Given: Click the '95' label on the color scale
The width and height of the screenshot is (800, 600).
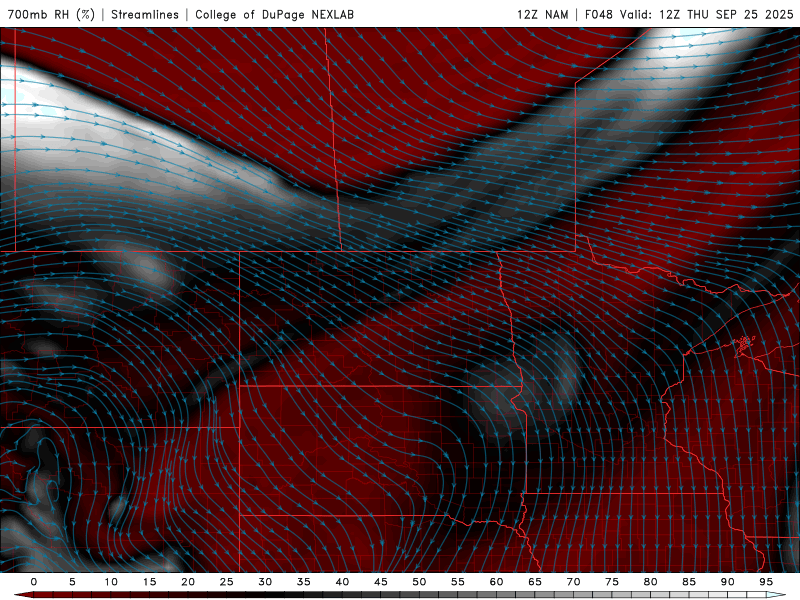Looking at the screenshot, I should coord(766,582).
